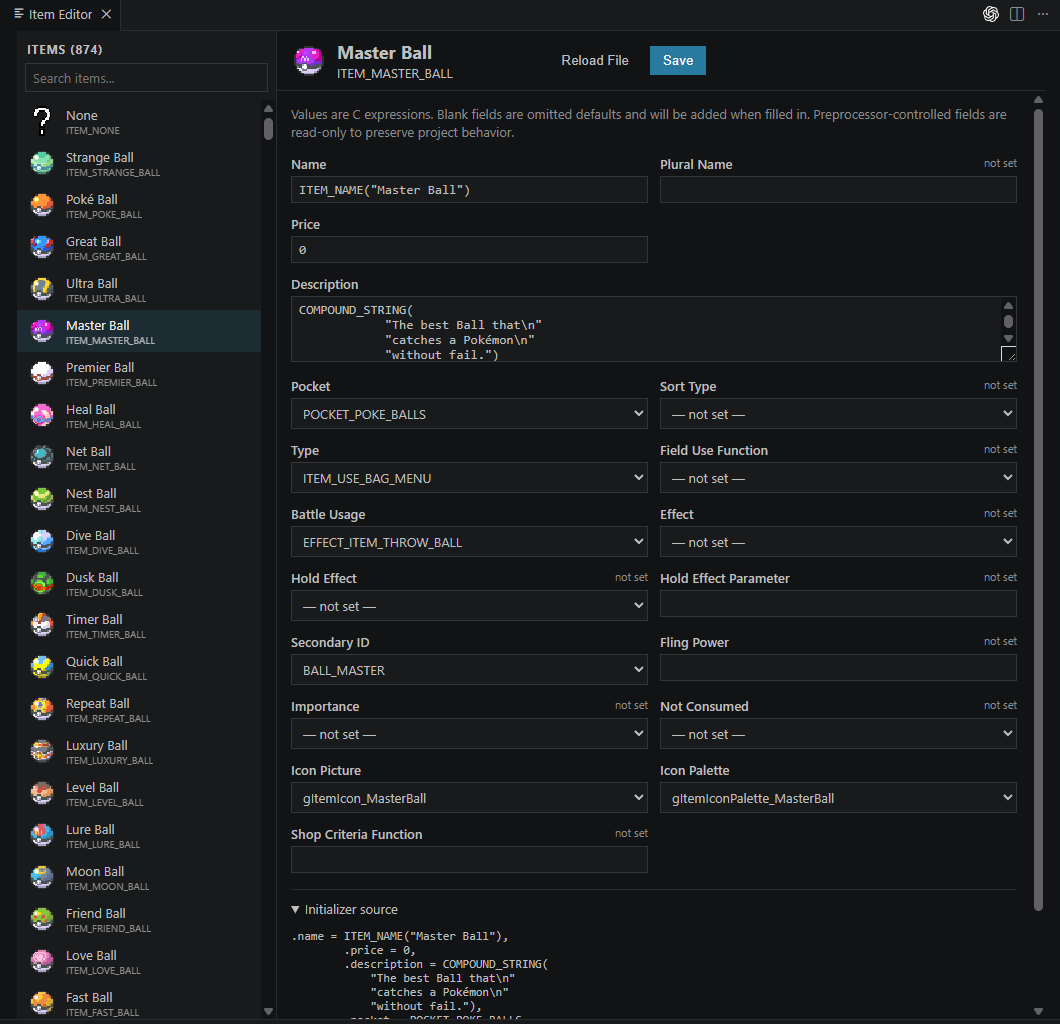This screenshot has height=1024, width=1060.
Task: Switch to the Item Editor tab
Action: point(60,14)
